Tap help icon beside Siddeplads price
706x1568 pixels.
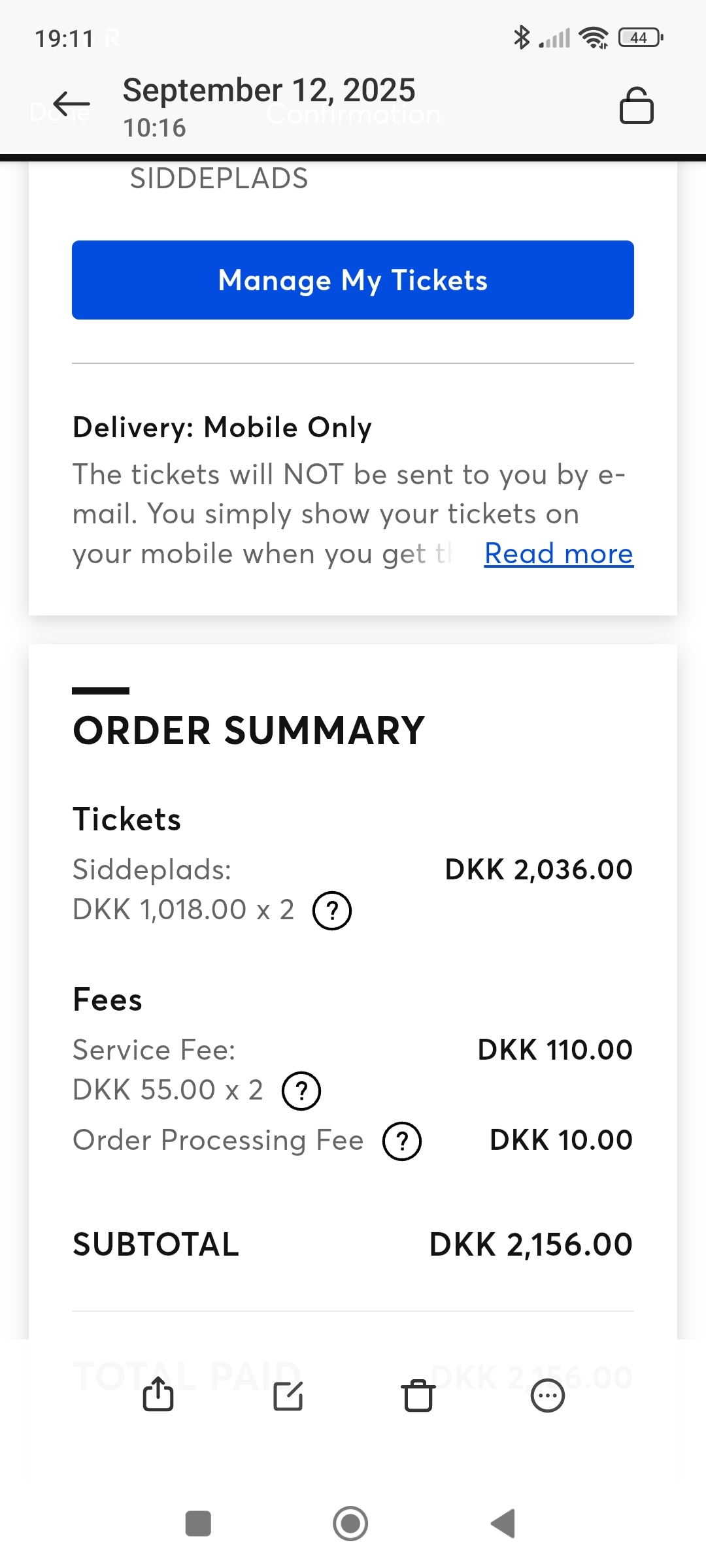[x=332, y=910]
